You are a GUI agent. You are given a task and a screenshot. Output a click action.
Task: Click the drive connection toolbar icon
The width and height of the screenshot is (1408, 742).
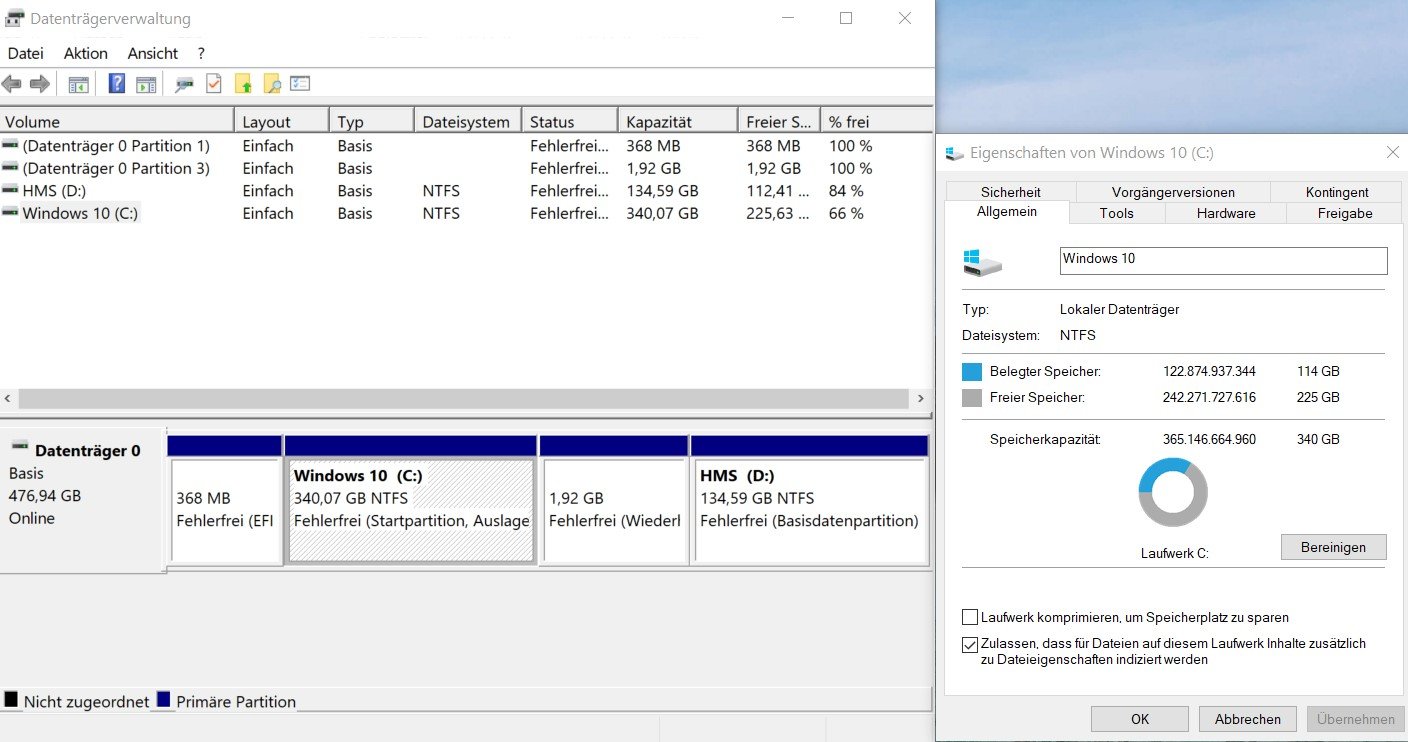[x=184, y=84]
